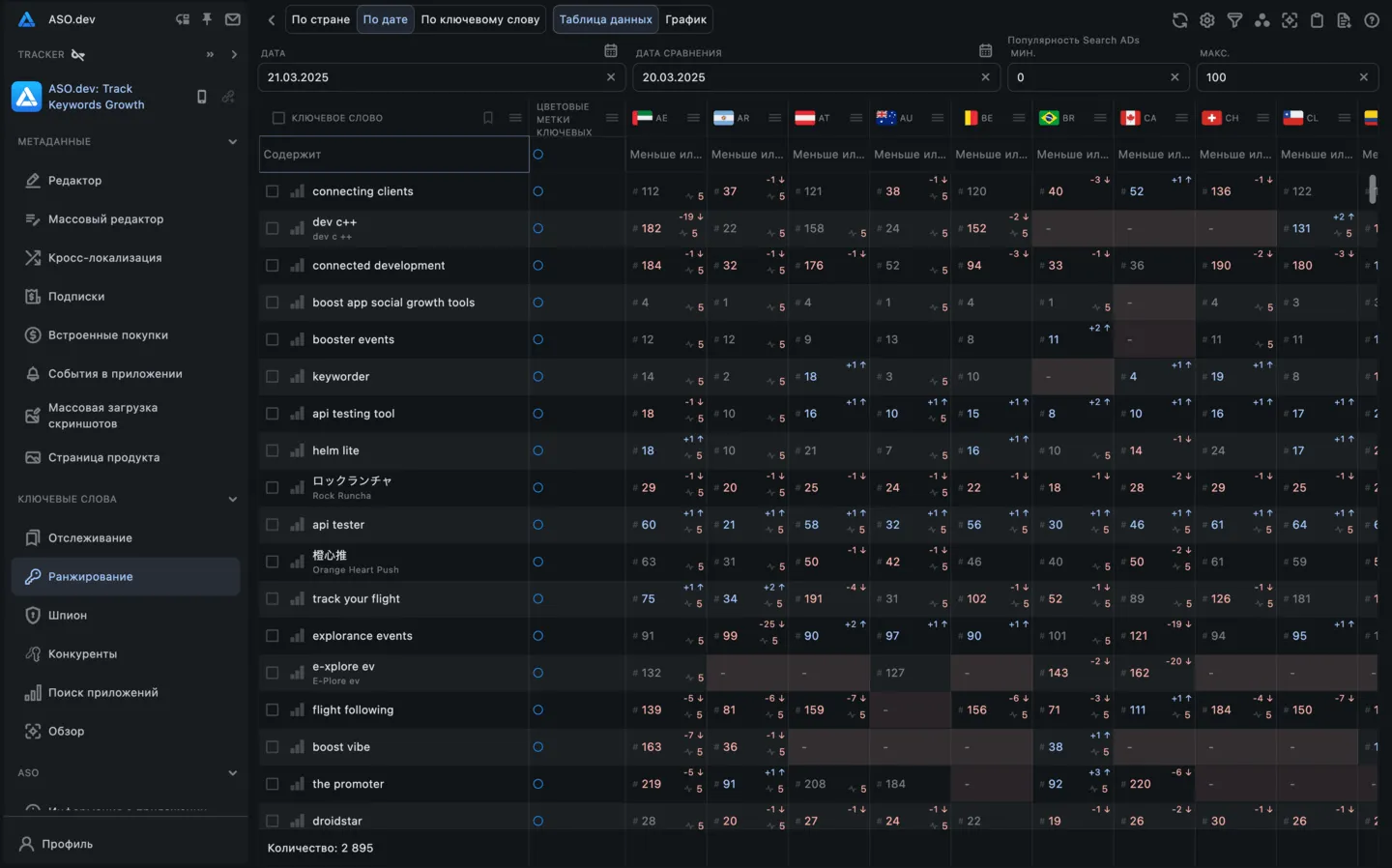Image resolution: width=1392 pixels, height=868 pixels.
Task: Open the AE column menu
Action: pyautogui.click(x=693, y=118)
